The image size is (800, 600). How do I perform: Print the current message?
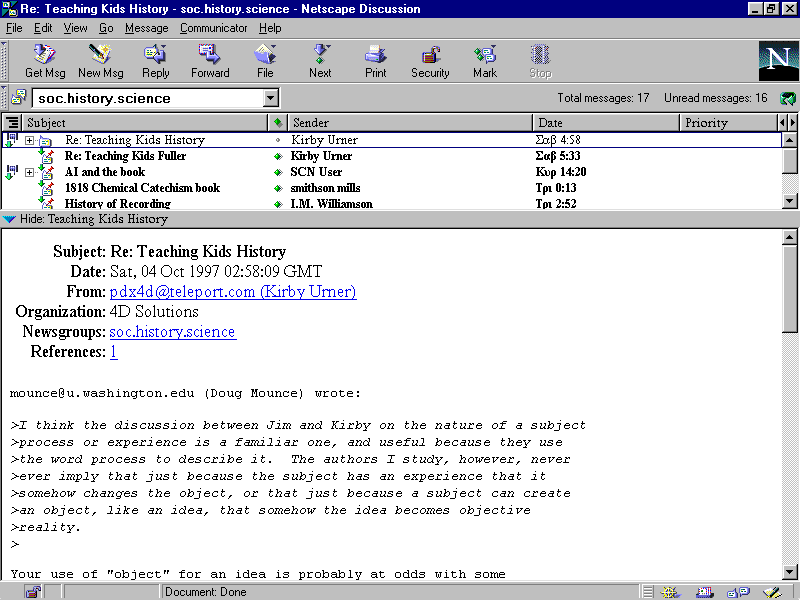[x=376, y=61]
